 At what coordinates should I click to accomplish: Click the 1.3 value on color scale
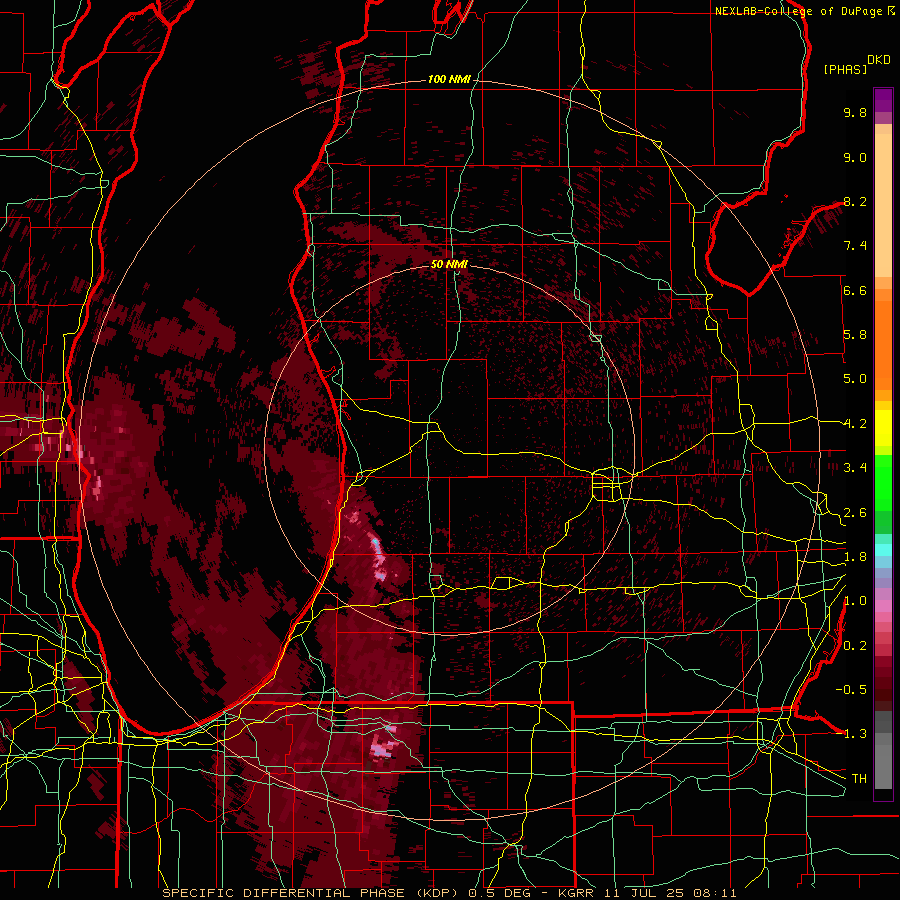click(x=855, y=734)
